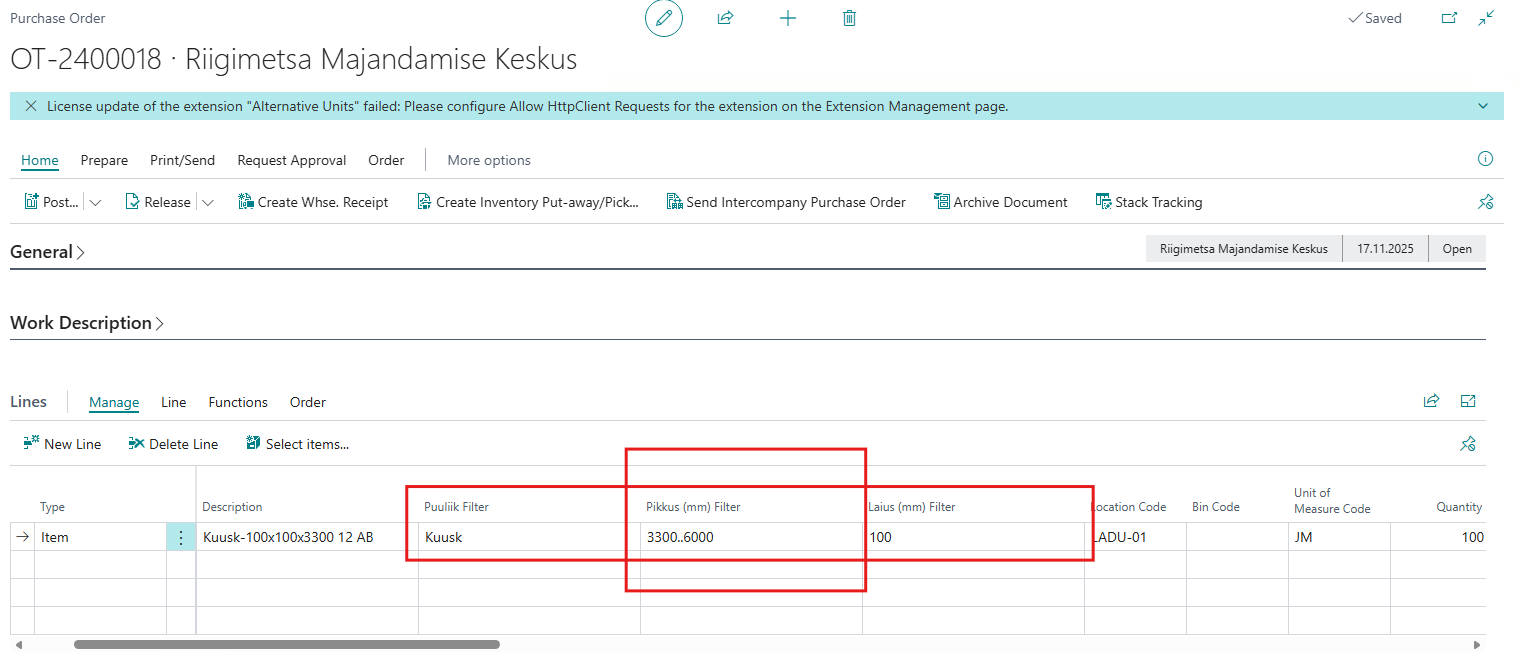Click the horizontal scrollbar of the lines grid
This screenshot has width=1520, height=668.
286,645
